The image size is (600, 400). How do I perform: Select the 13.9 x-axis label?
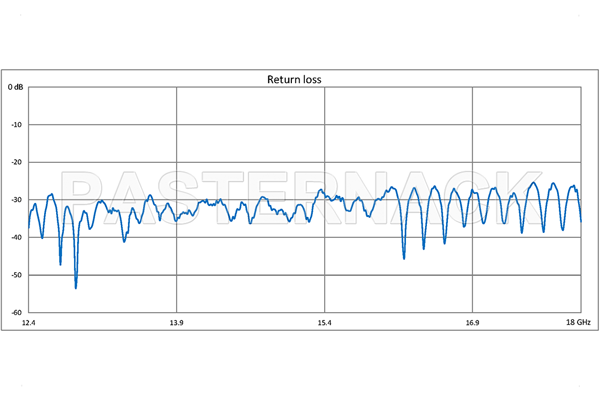(177, 323)
